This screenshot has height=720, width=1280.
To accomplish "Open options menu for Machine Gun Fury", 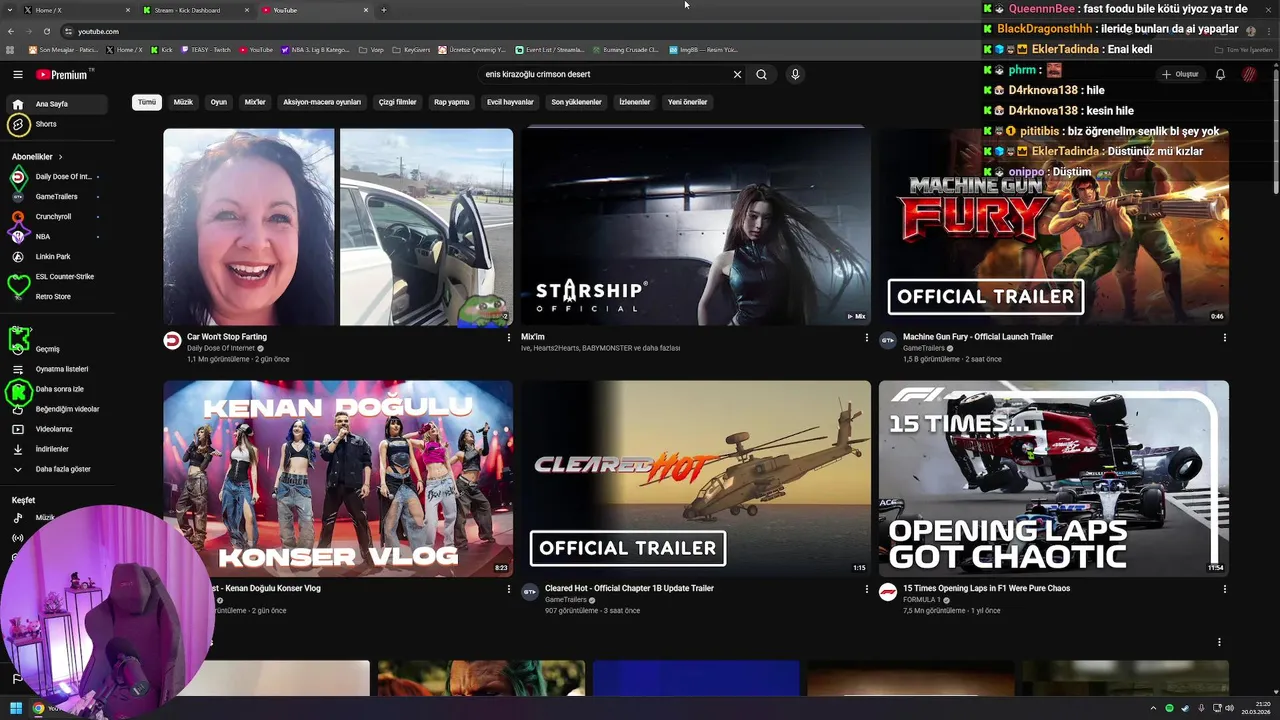I will [1224, 338].
